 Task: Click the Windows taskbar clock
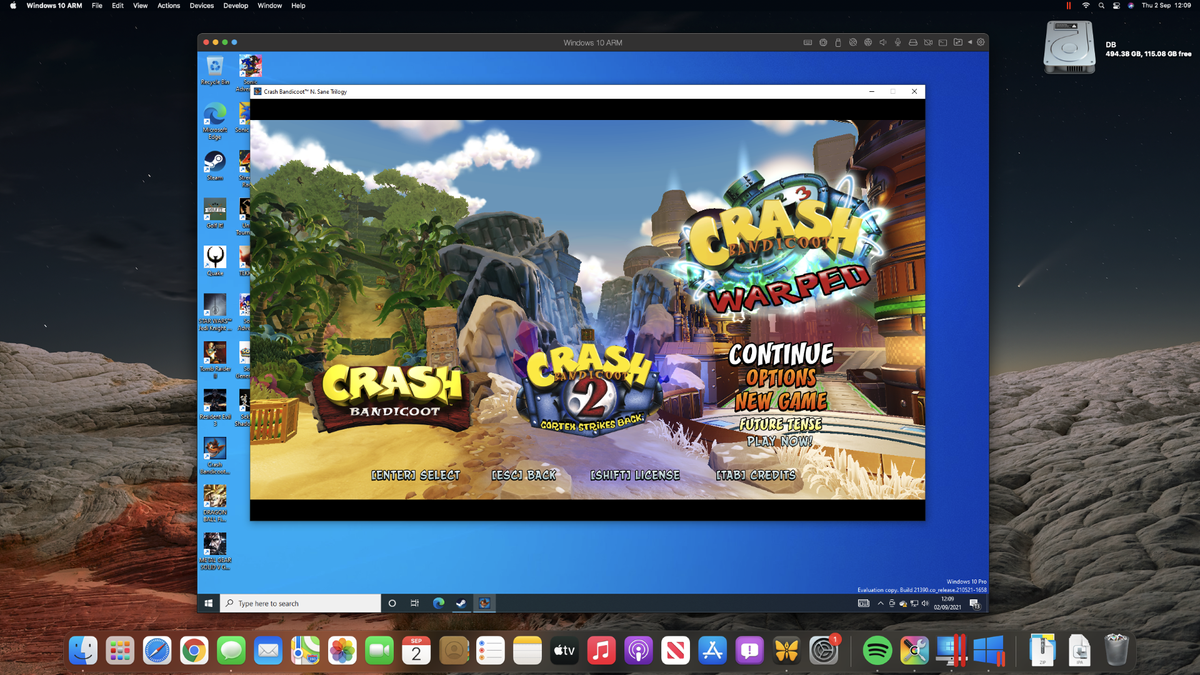click(947, 604)
